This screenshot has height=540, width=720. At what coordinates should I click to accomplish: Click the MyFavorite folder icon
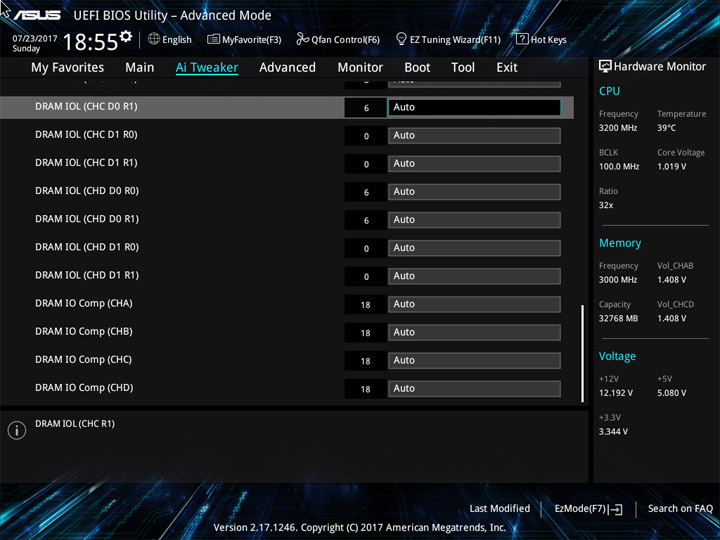point(213,39)
